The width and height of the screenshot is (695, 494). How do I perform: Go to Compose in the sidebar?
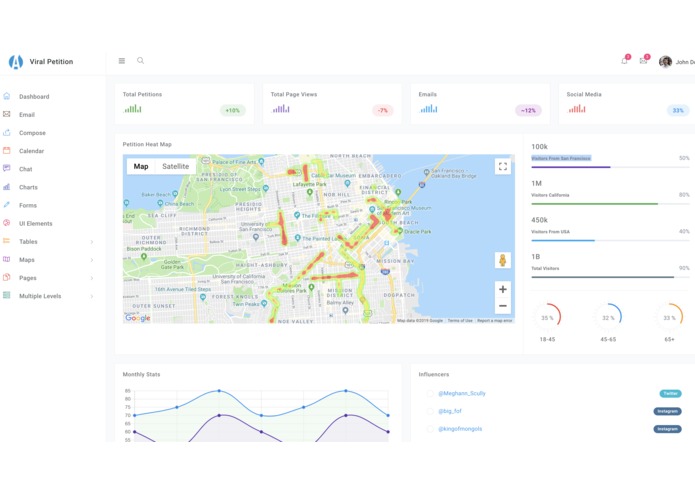click(x=32, y=133)
